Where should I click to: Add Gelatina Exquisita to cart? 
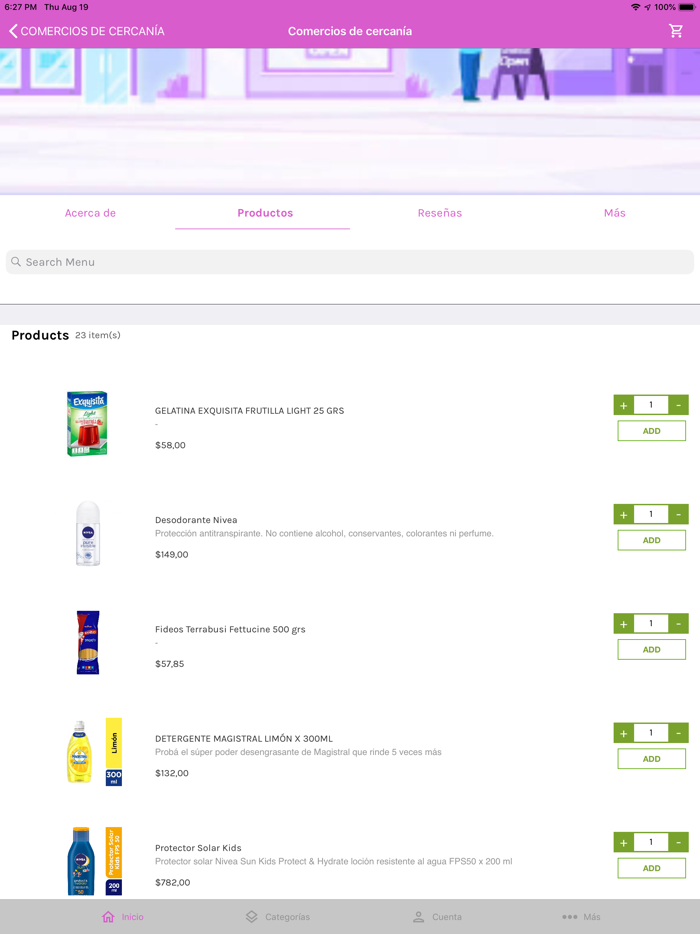click(651, 431)
